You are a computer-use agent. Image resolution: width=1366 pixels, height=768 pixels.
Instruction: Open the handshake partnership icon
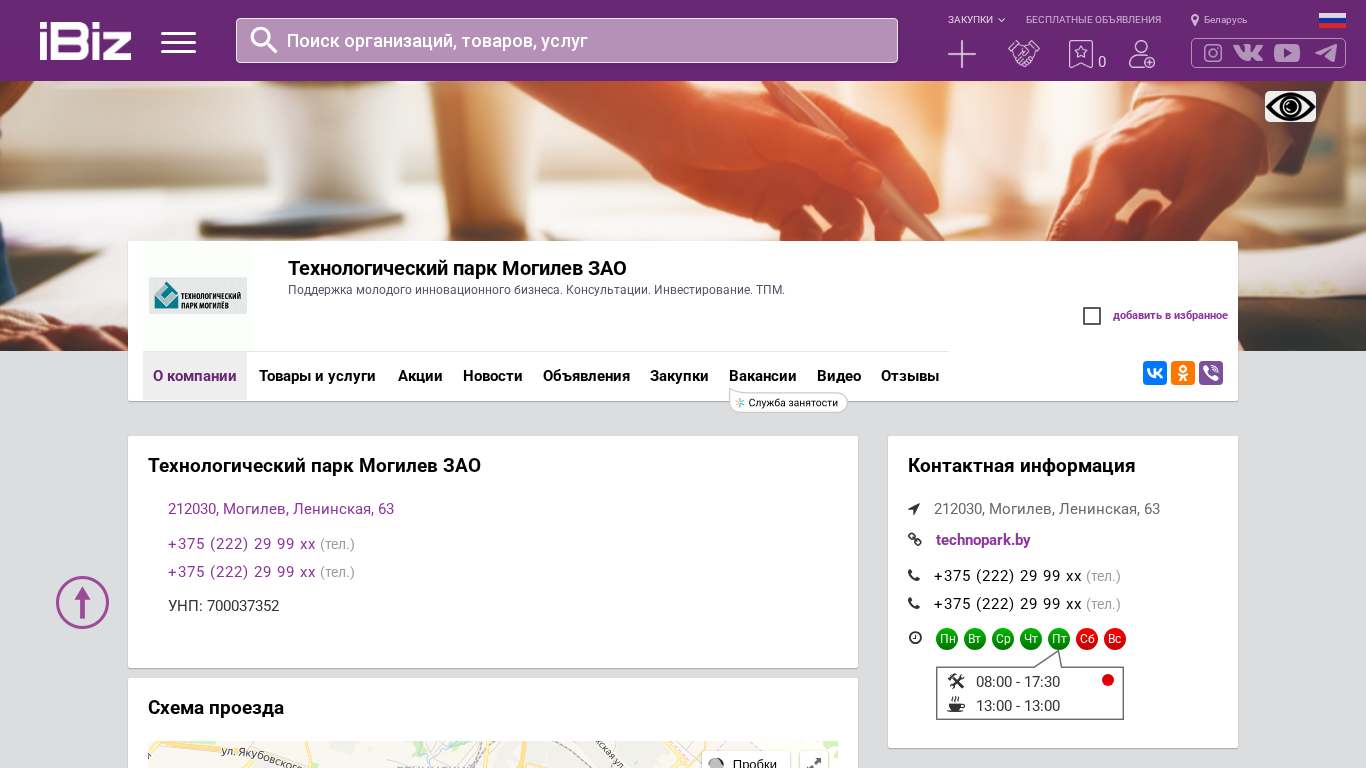[x=1023, y=54]
